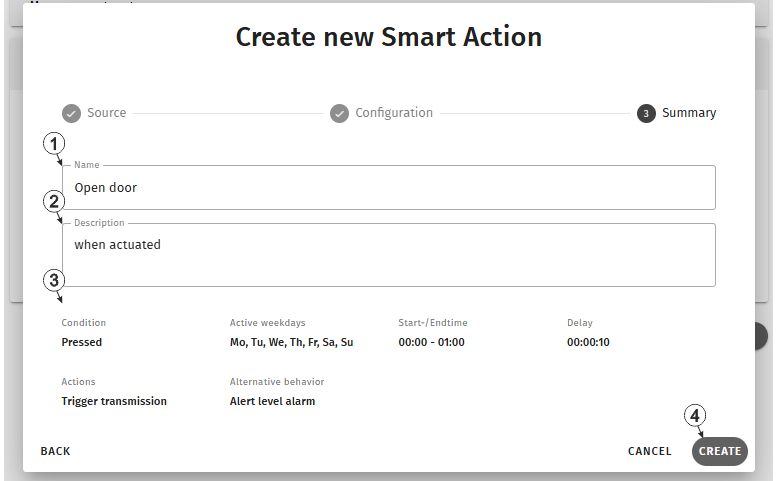Select the Trigger transmission action text
This screenshot has width=781, height=481.
pyautogui.click(x=114, y=401)
